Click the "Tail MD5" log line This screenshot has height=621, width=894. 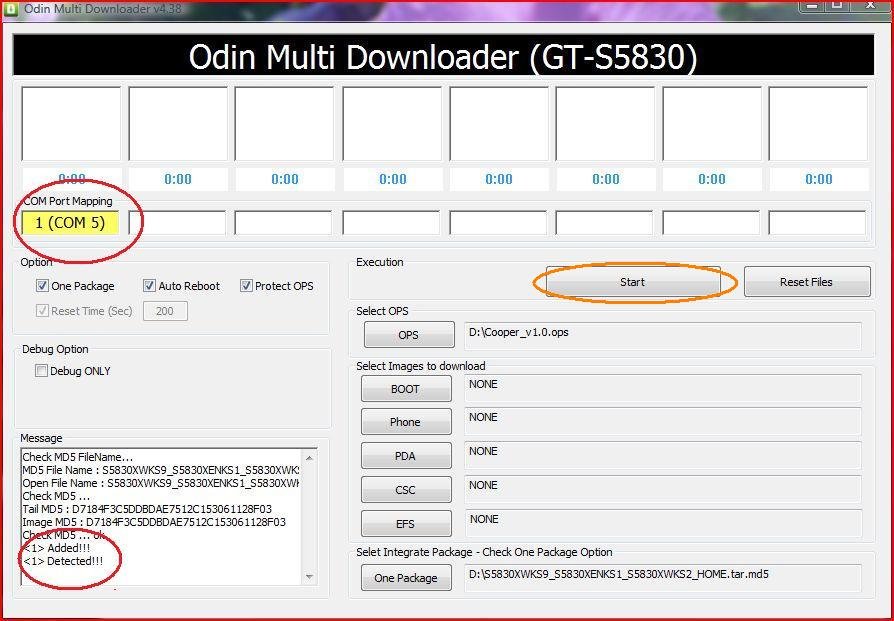click(147, 509)
